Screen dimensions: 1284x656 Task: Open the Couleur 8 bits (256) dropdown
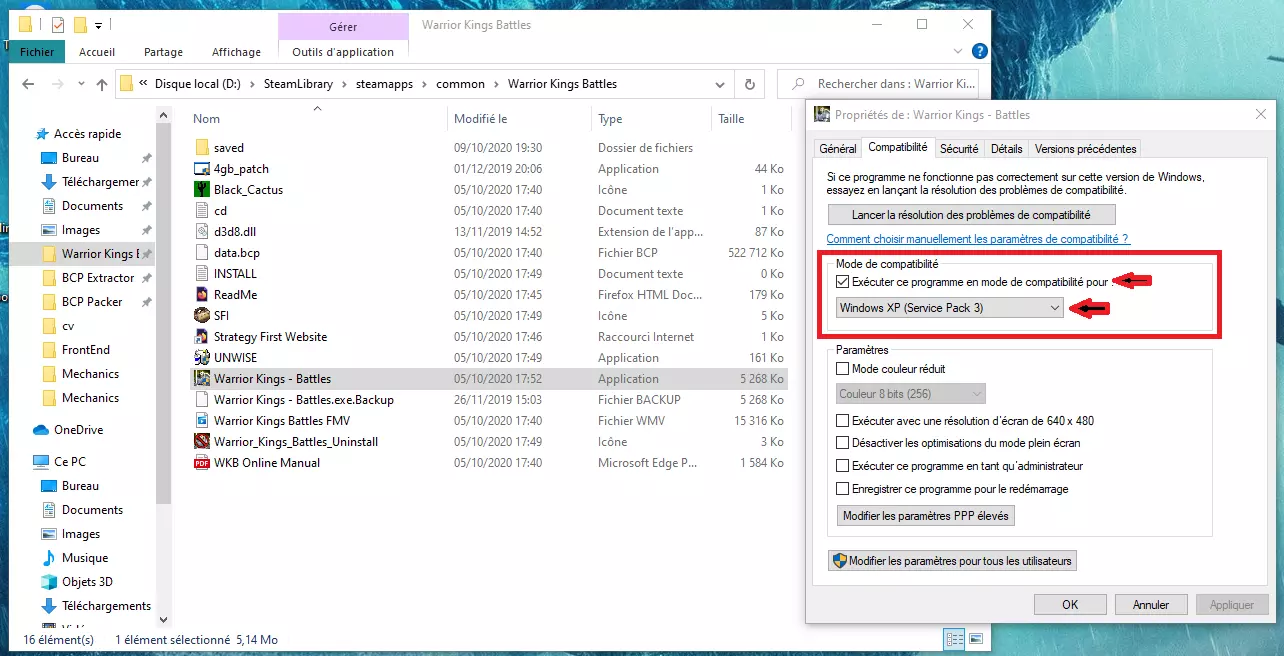pyautogui.click(x=911, y=394)
